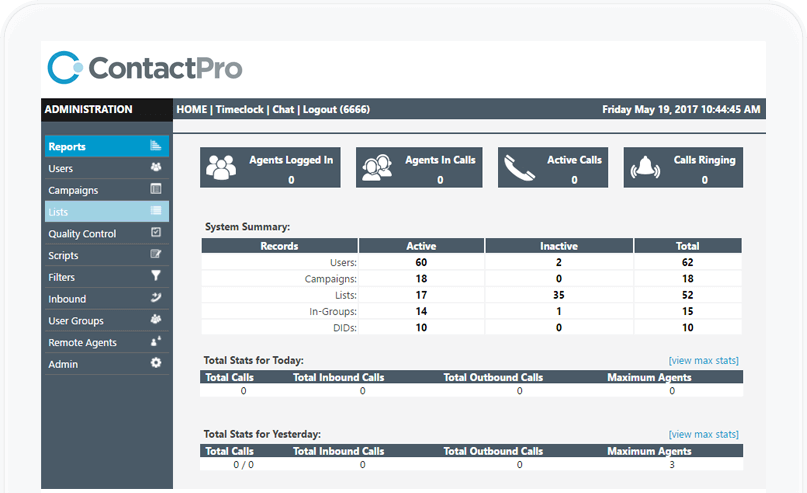
Task: Click the Admin gear icon
Action: click(x=155, y=363)
